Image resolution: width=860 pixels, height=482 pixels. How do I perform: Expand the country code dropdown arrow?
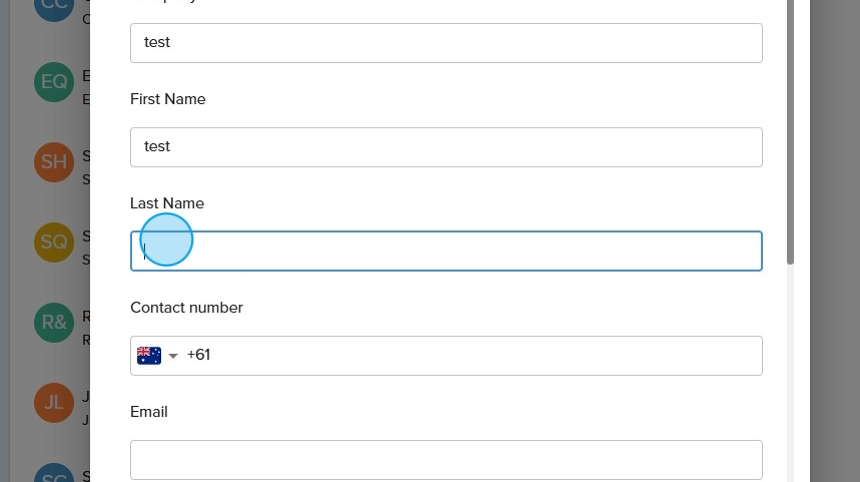click(173, 356)
